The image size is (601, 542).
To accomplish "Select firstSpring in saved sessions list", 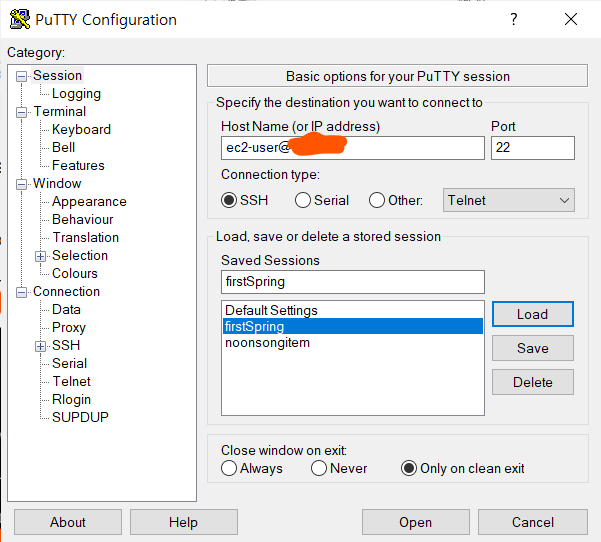I will click(x=352, y=326).
